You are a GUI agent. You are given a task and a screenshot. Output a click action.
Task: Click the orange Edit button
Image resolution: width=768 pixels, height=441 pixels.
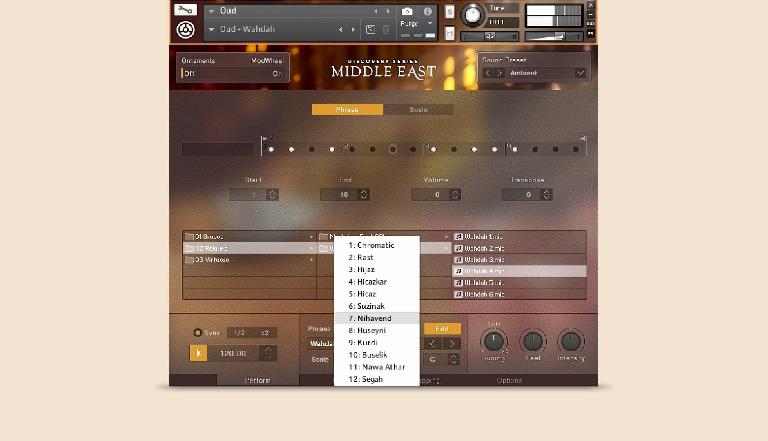pos(442,329)
